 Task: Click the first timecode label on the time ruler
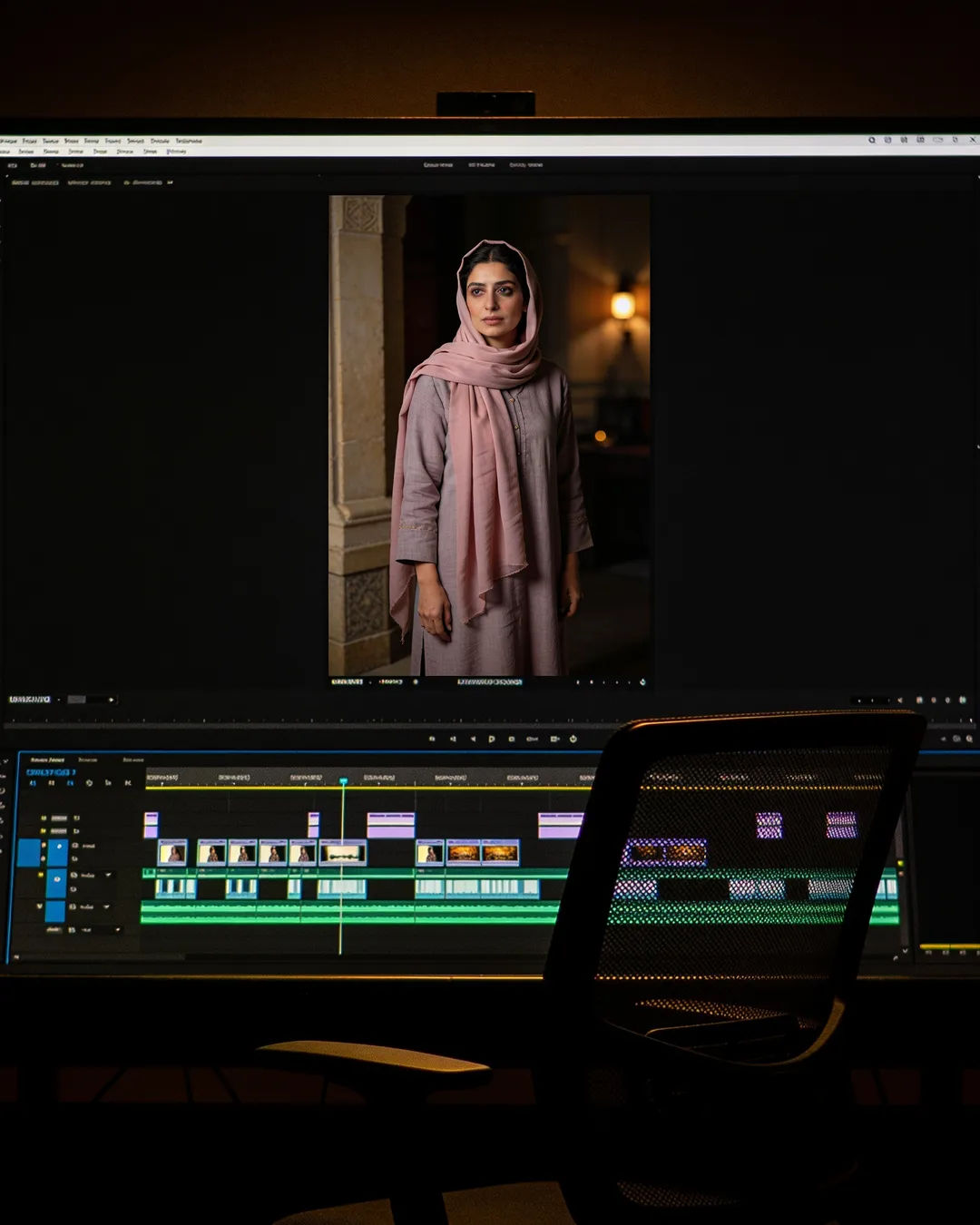point(162,778)
